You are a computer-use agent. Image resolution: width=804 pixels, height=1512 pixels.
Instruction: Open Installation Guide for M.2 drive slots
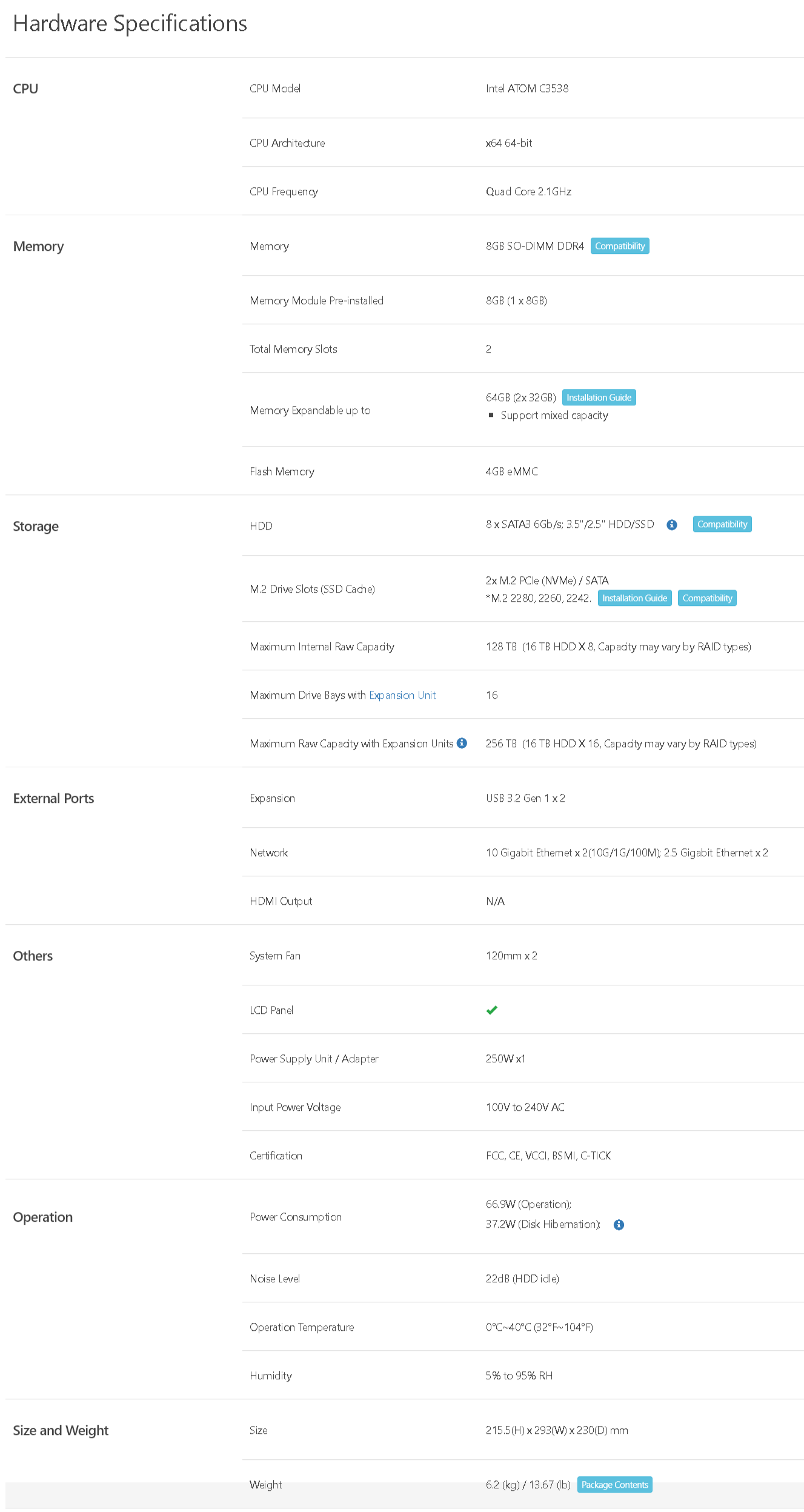click(634, 598)
